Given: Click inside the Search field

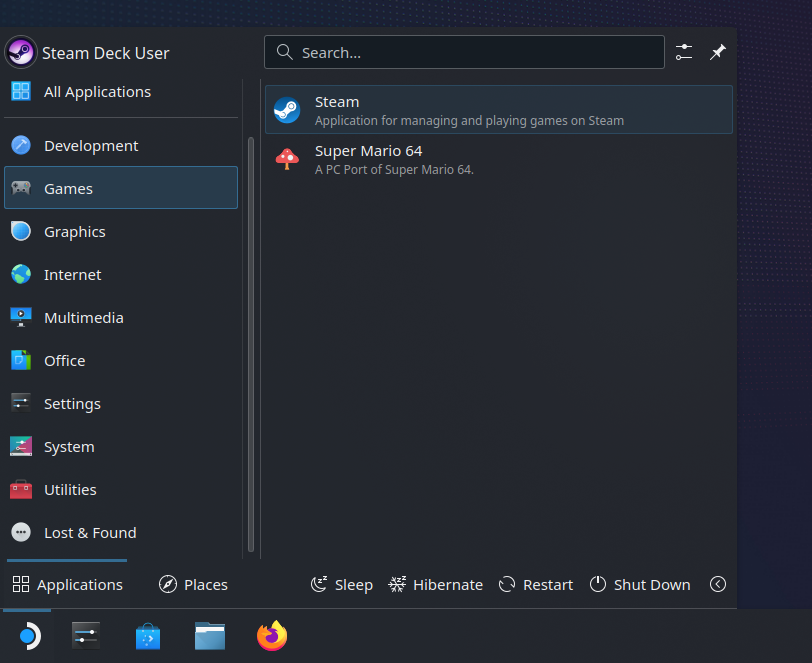Looking at the screenshot, I should coord(464,51).
